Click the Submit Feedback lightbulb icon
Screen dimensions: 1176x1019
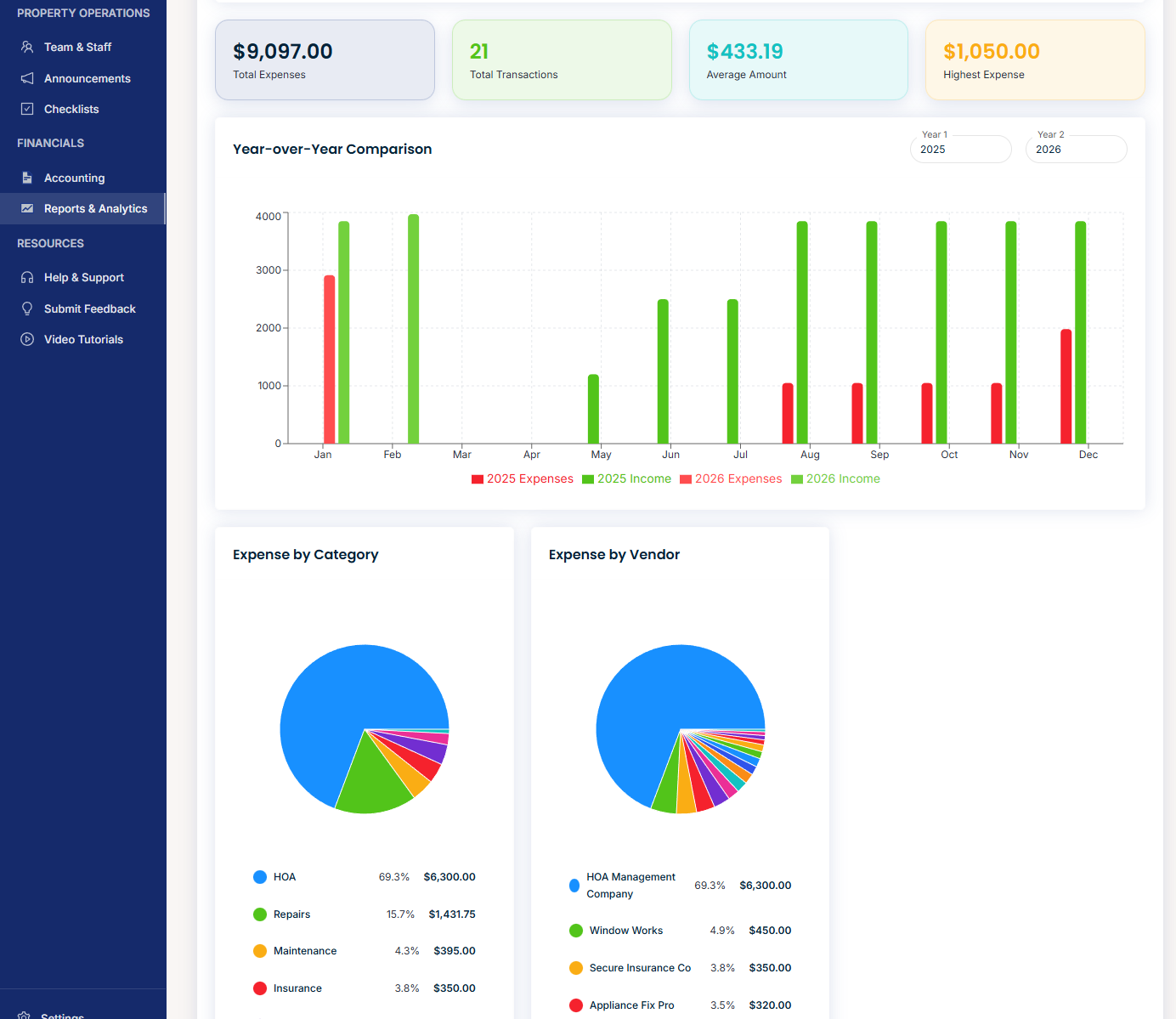[x=27, y=309]
